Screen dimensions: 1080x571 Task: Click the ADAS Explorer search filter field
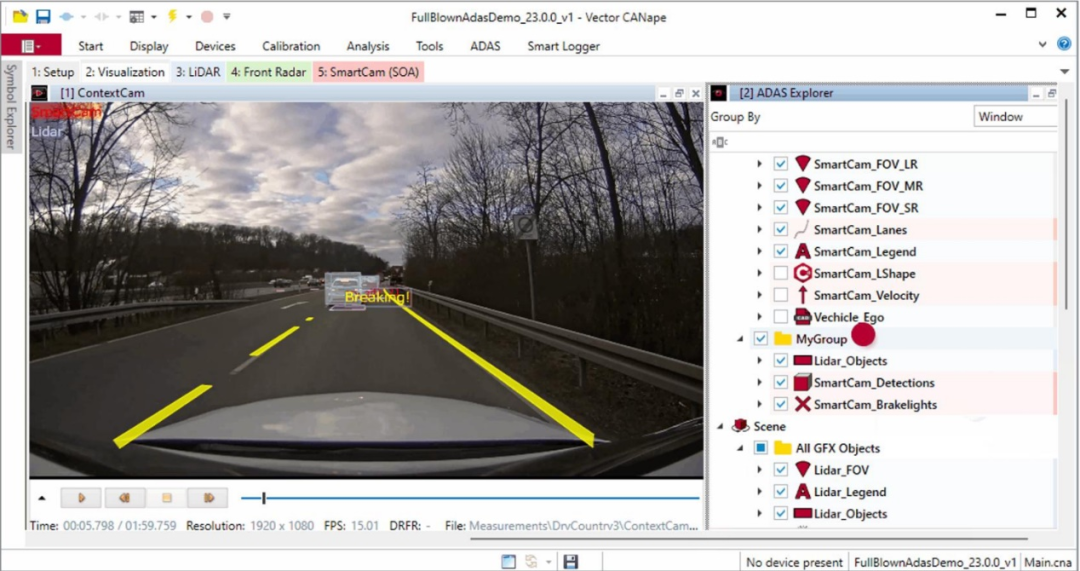[x=882, y=141]
